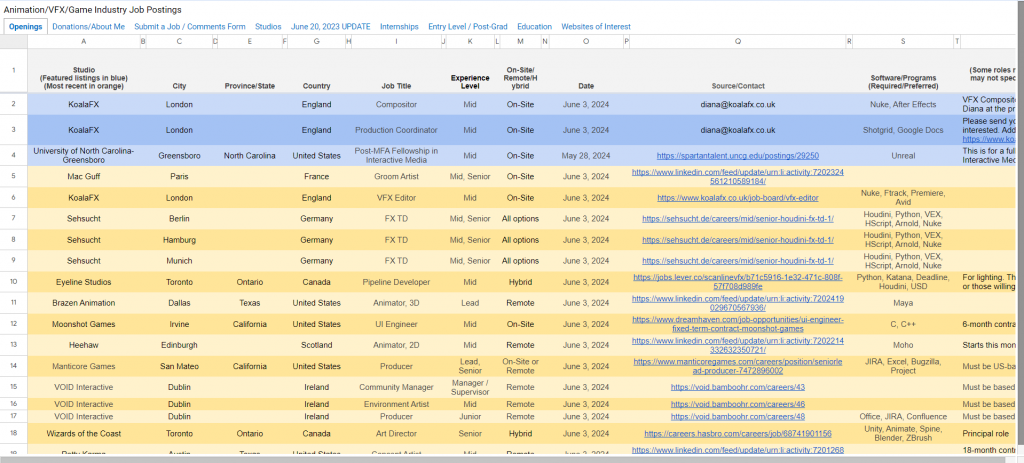Image resolution: width=1024 pixels, height=463 pixels.
Task: Switch to the Education tab
Action: coord(534,27)
